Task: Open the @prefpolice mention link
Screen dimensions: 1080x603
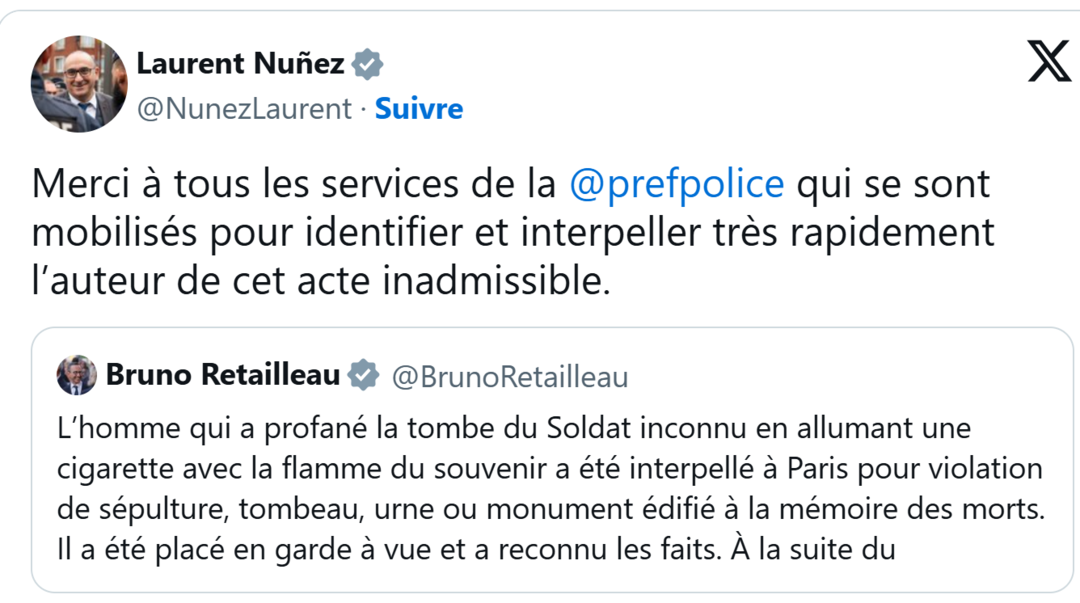Action: [676, 185]
